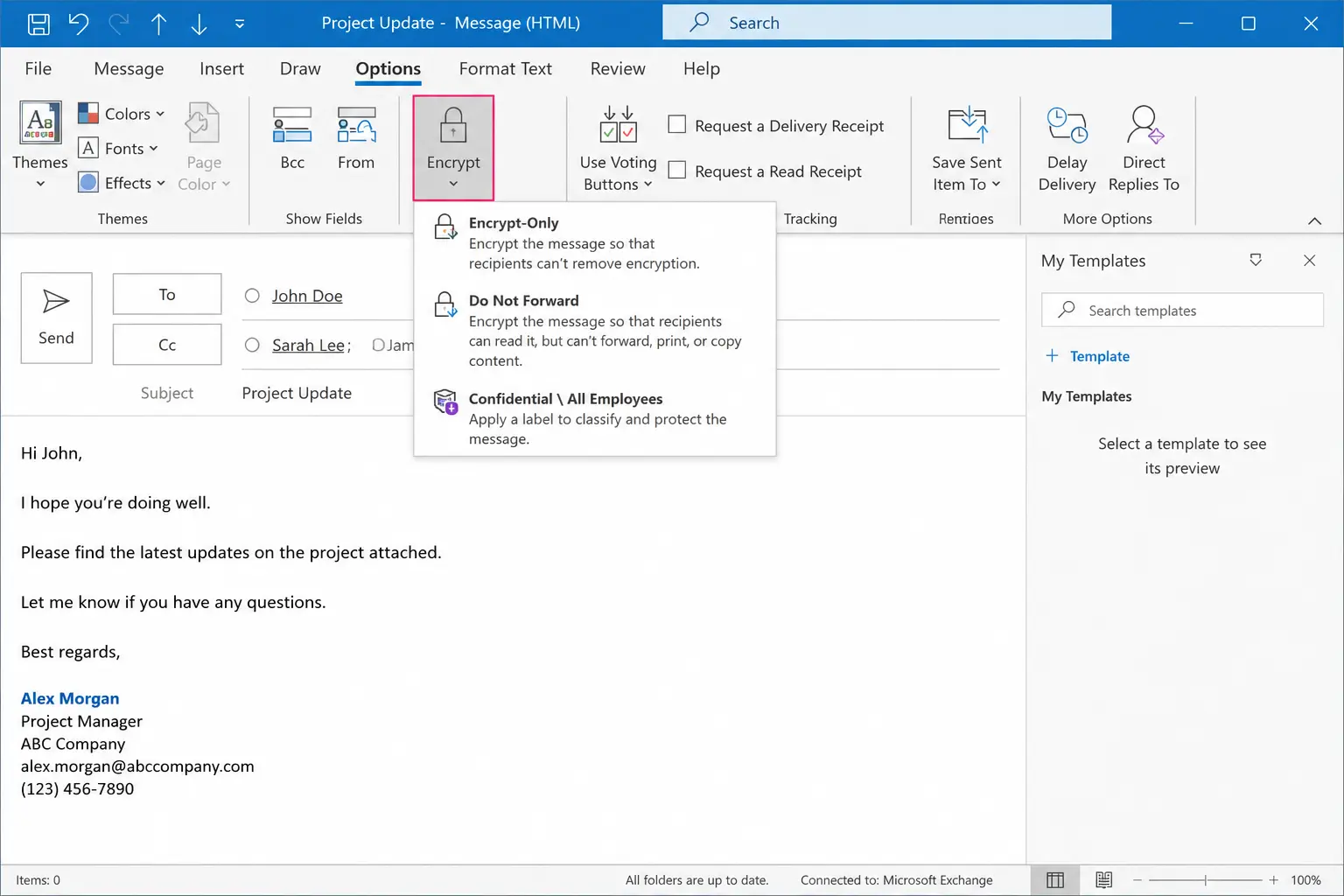Image resolution: width=1344 pixels, height=896 pixels.
Task: Select Sarah Lee presence circle
Action: coord(252,345)
